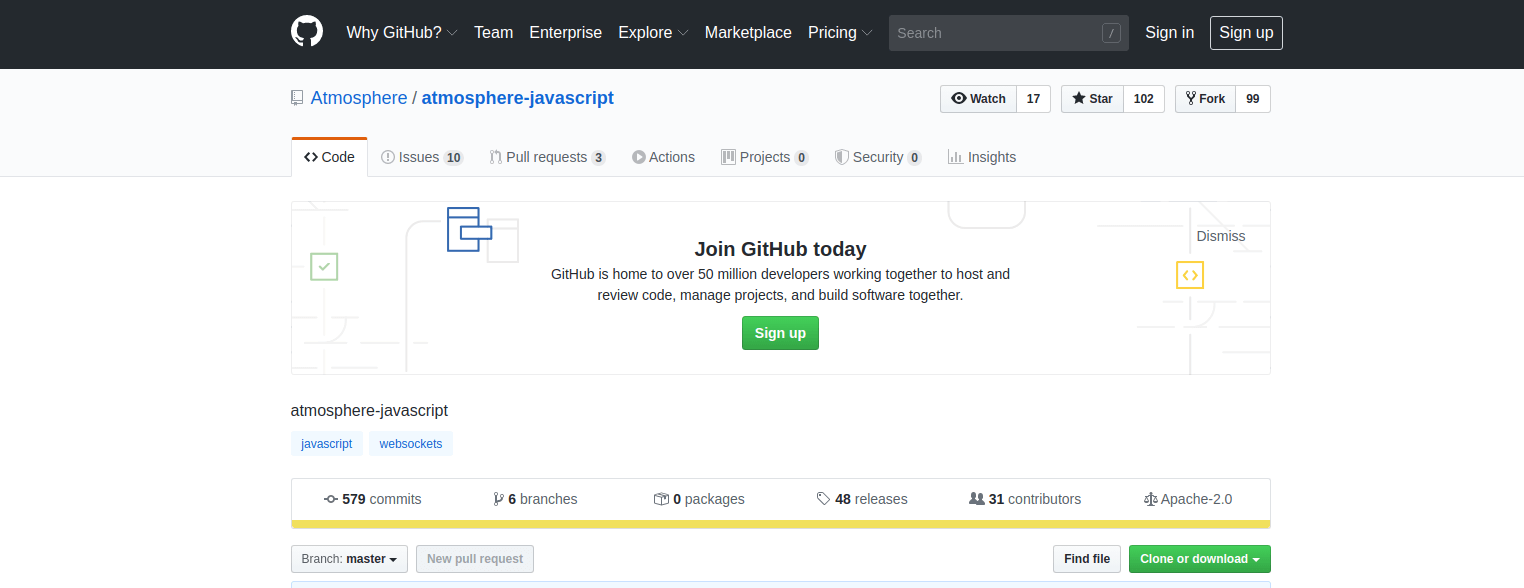Image resolution: width=1524 pixels, height=588 pixels.
Task: Expand the Explore dropdown menu
Action: pyautogui.click(x=653, y=32)
